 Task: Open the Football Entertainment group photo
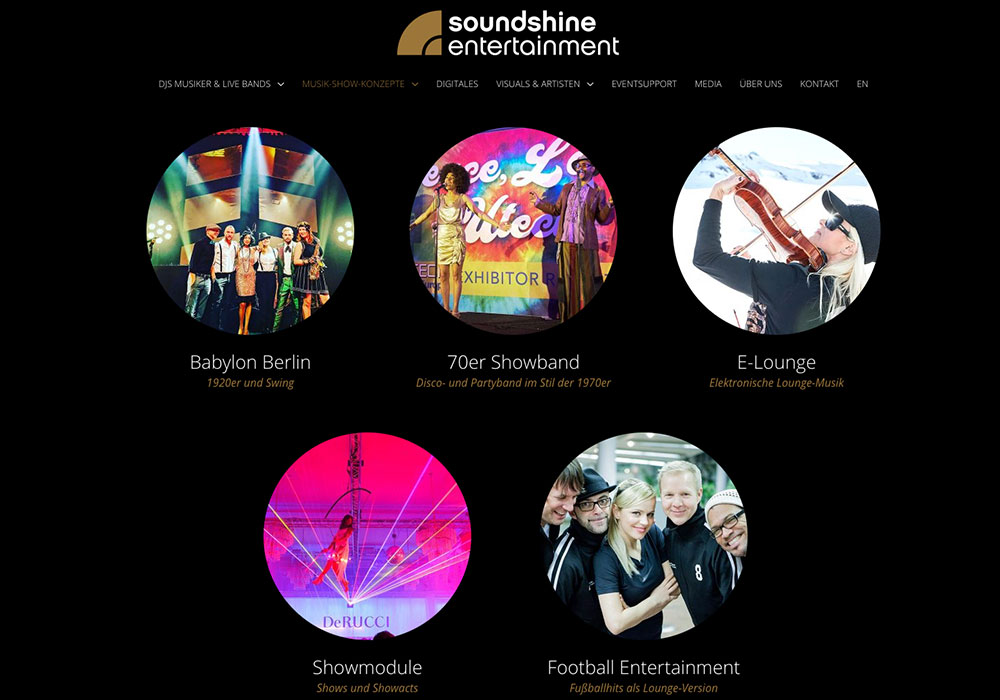click(643, 536)
